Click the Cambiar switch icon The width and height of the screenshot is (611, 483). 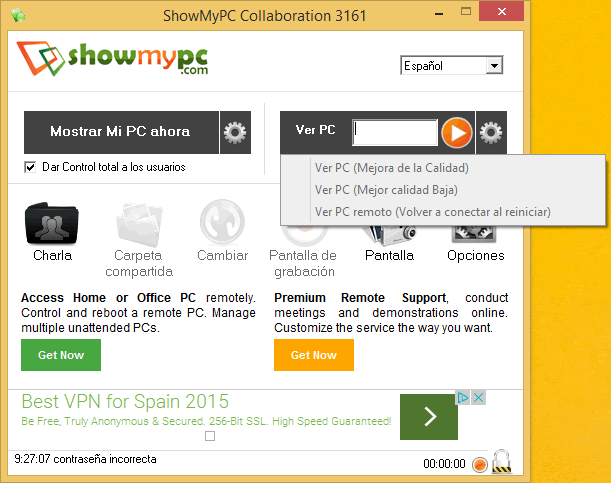pyautogui.click(x=222, y=225)
